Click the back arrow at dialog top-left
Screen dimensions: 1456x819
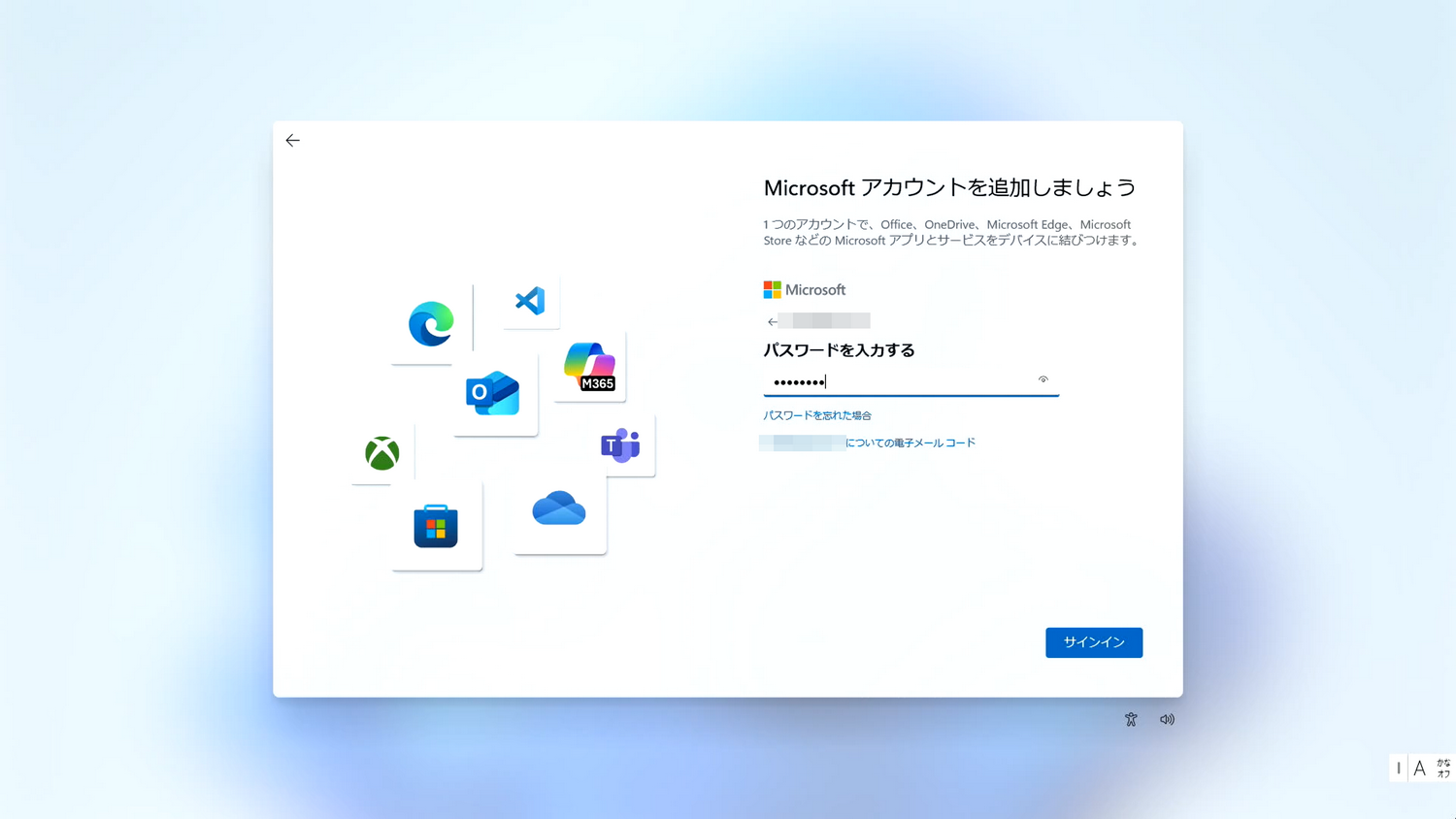pos(292,141)
